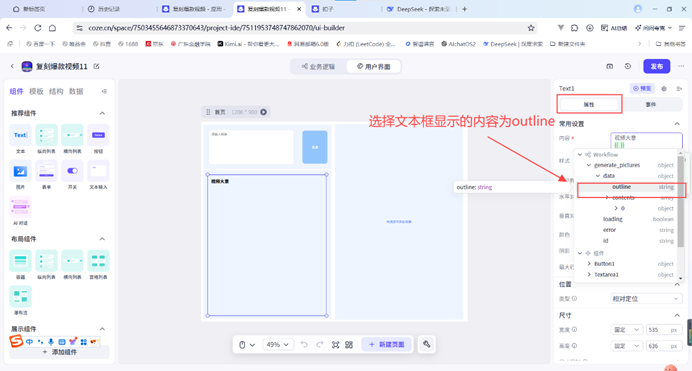Open the position type dropdown
692x371 pixels.
click(646, 299)
